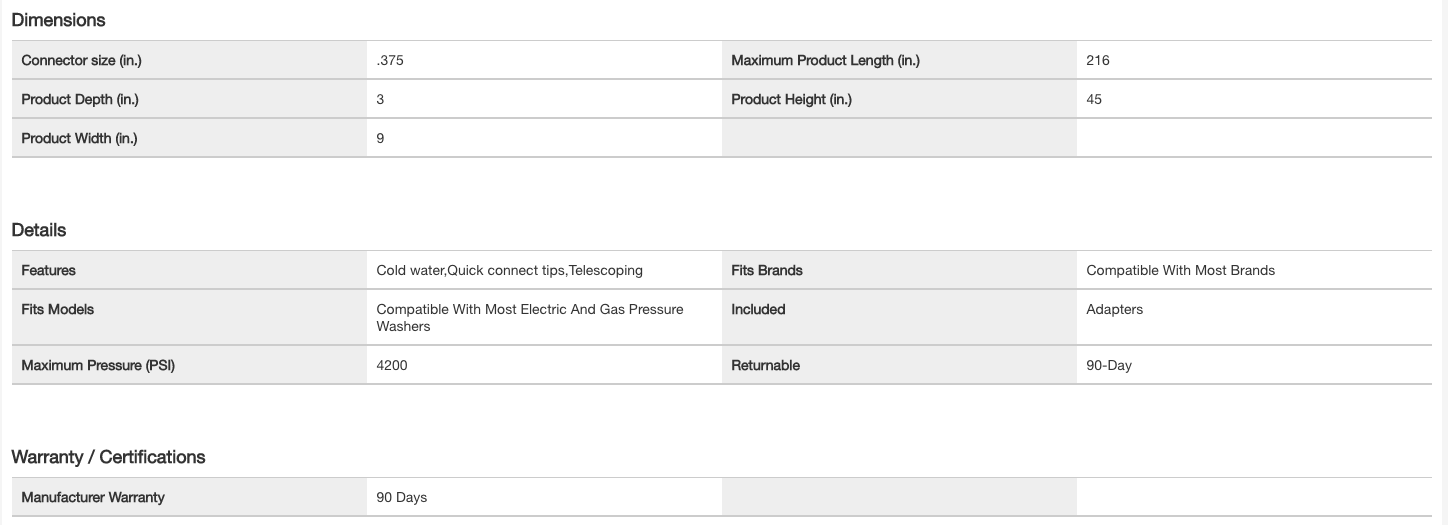The image size is (1448, 525).
Task: Select the Product Width (in.) label
Action: [79, 138]
